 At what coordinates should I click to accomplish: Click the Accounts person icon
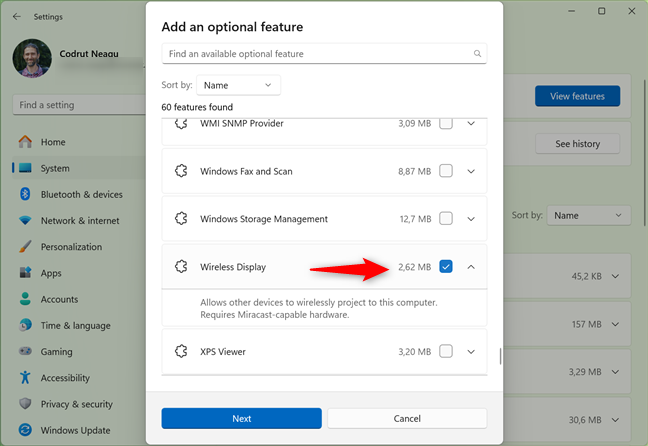(x=25, y=299)
